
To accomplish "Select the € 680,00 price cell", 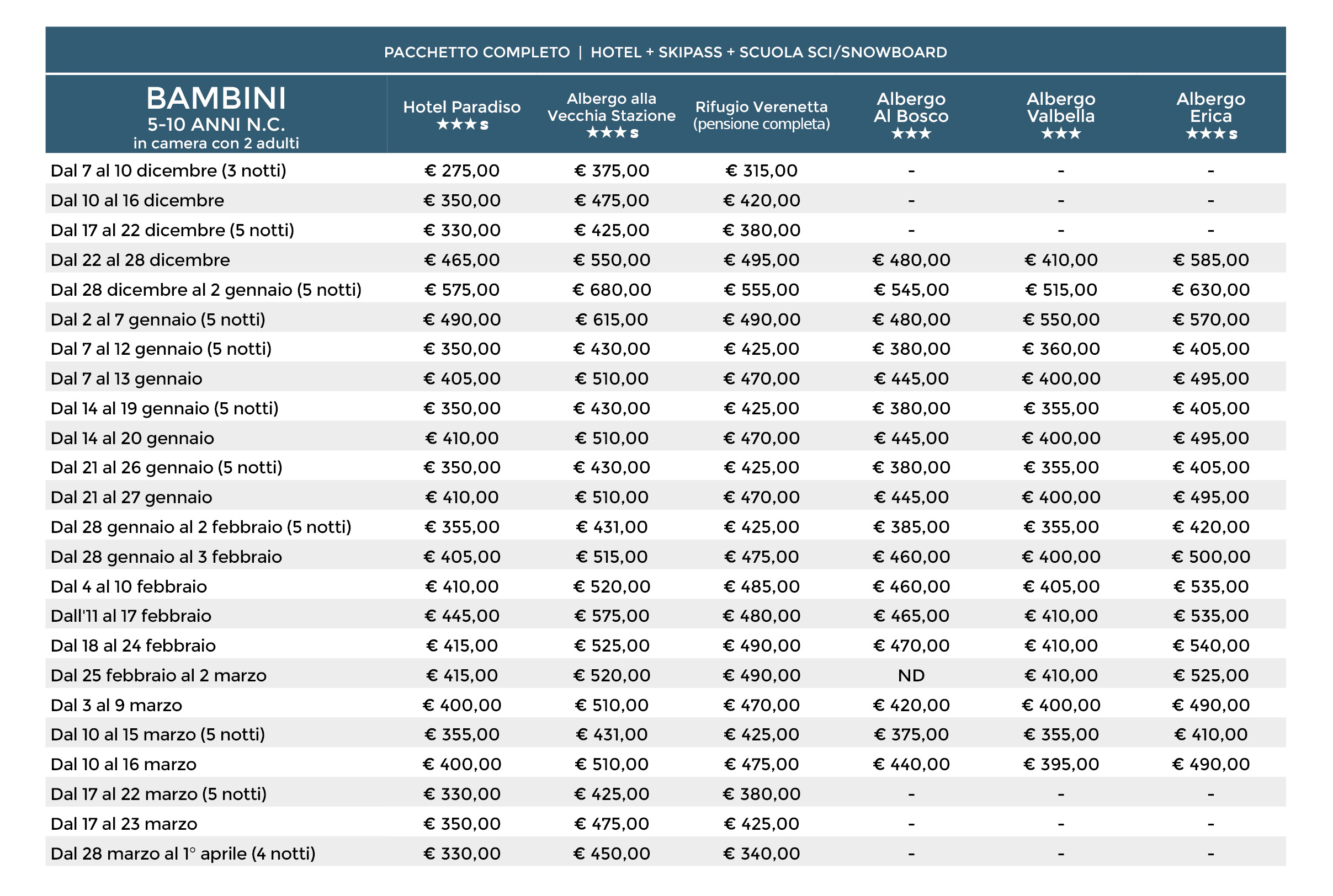I will (x=612, y=290).
